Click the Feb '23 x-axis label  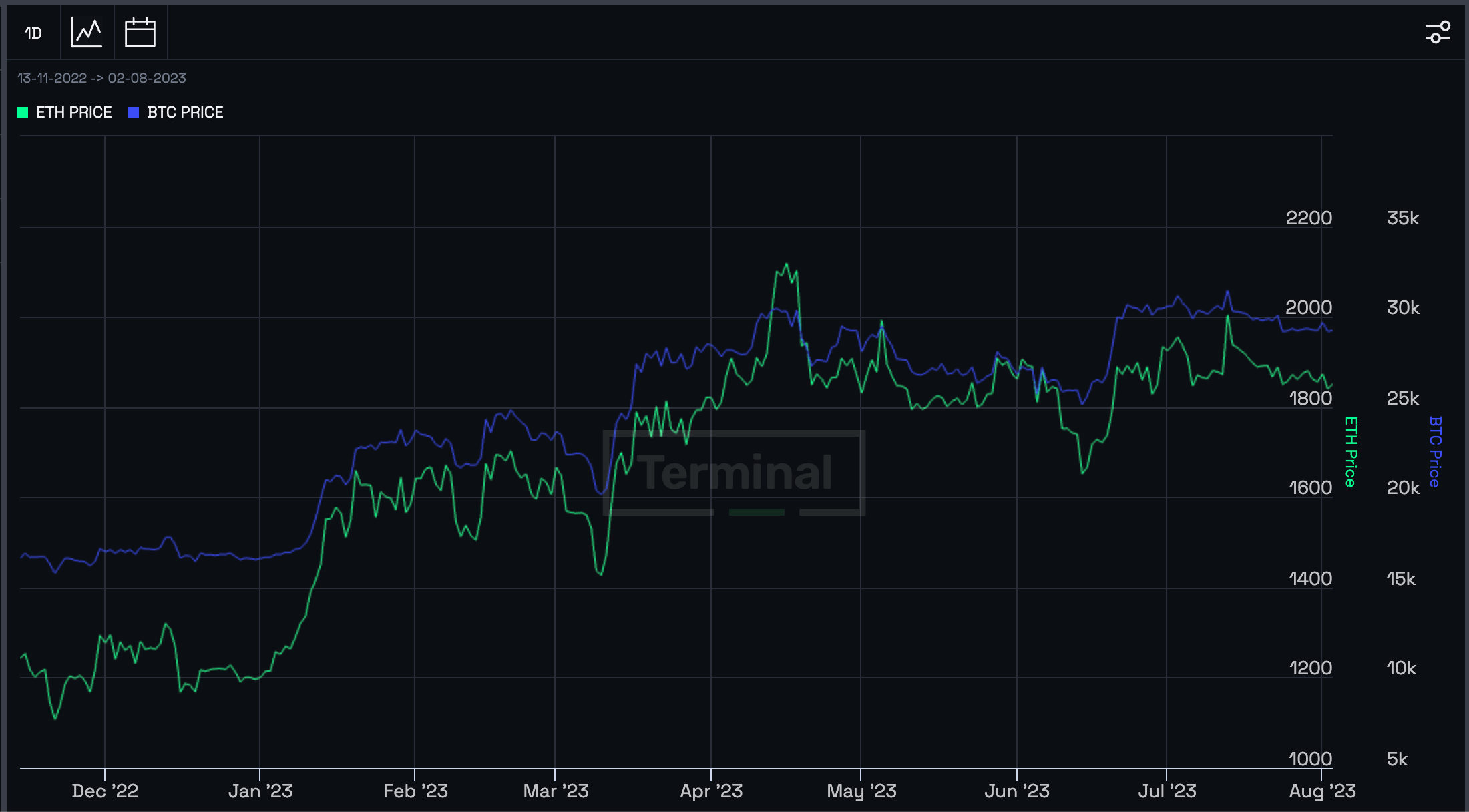tap(415, 791)
